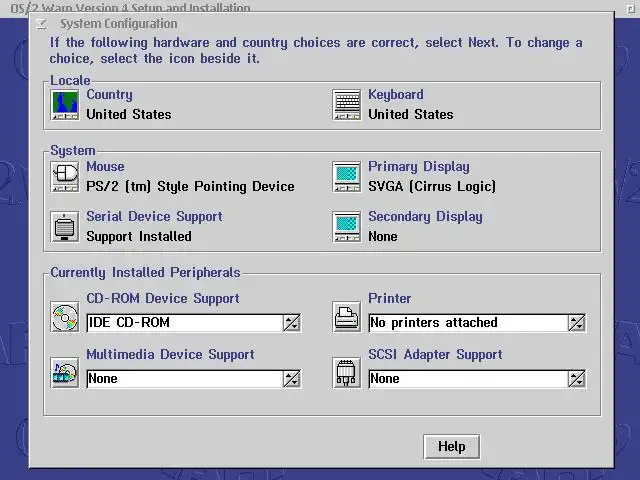Click the Multimedia Device Support None field

[184, 379]
